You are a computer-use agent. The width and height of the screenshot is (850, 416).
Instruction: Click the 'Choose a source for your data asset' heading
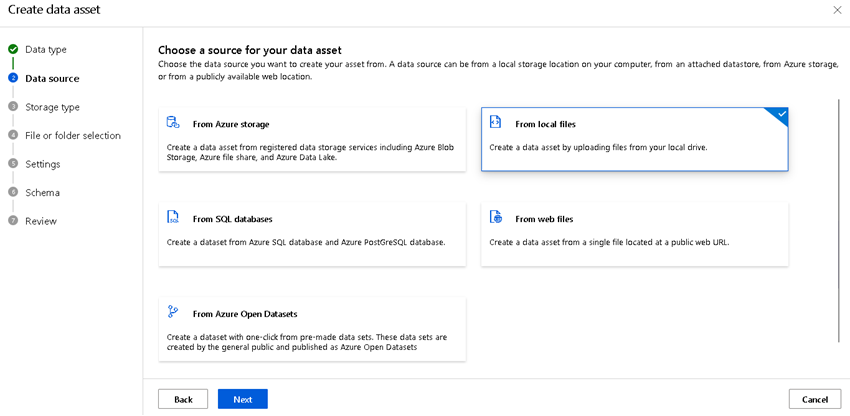point(250,50)
